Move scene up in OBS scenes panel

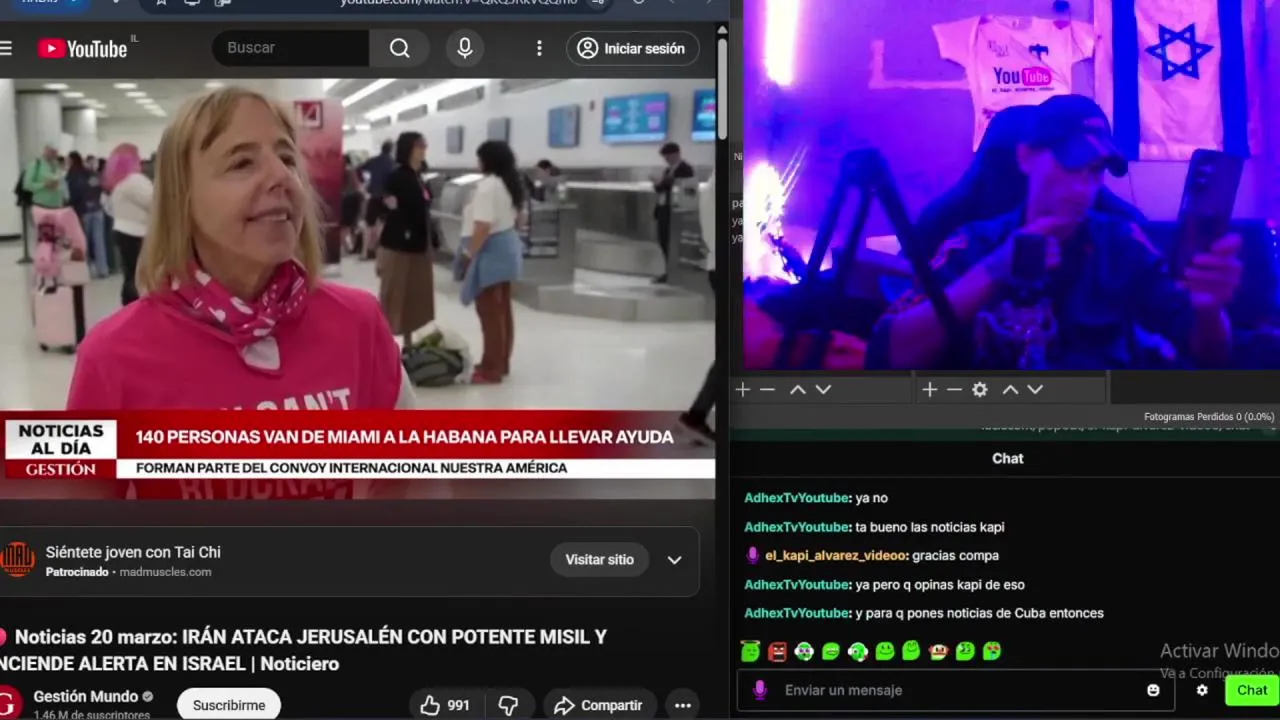tap(797, 389)
